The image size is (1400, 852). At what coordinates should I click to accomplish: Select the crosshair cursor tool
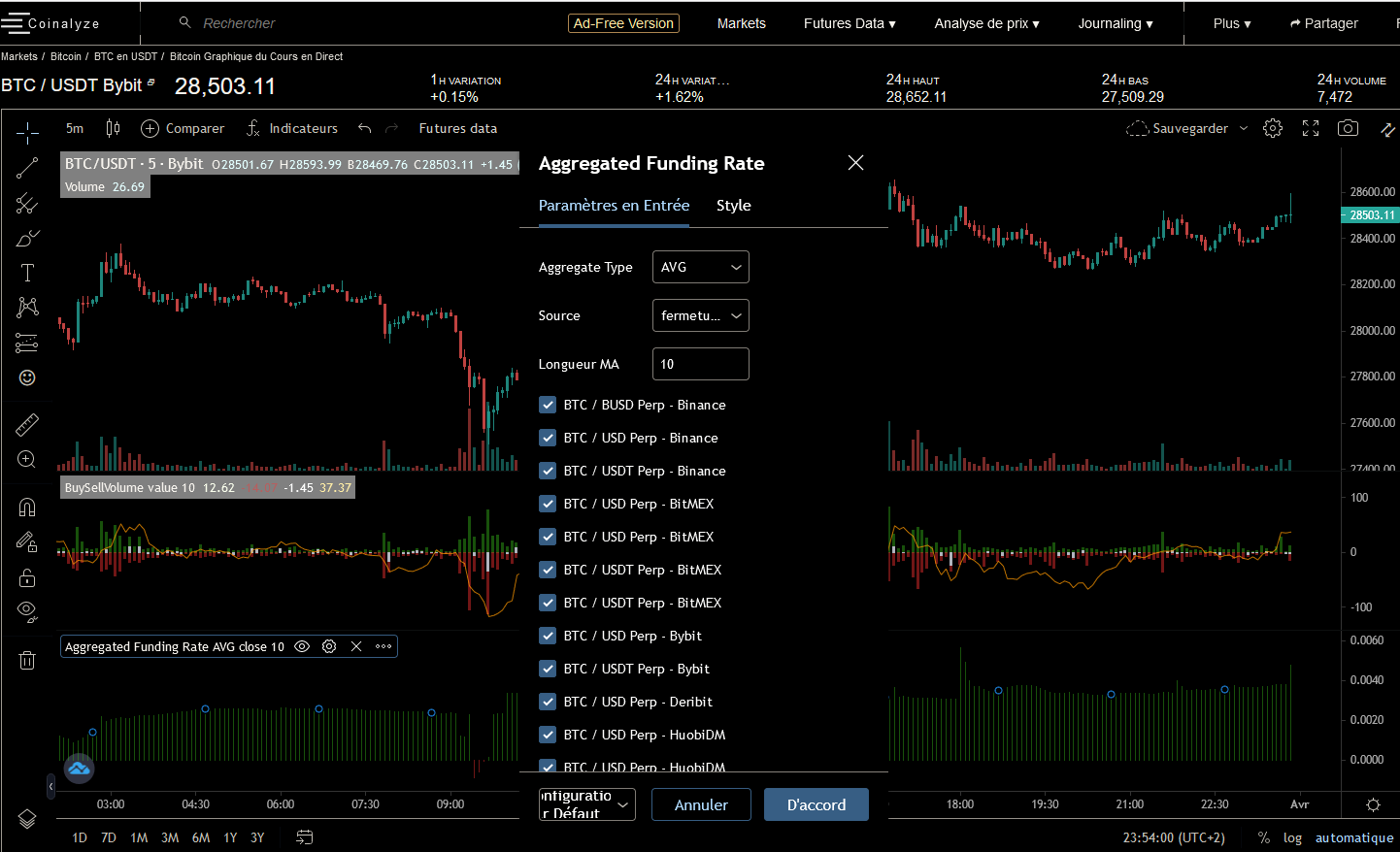pos(27,132)
